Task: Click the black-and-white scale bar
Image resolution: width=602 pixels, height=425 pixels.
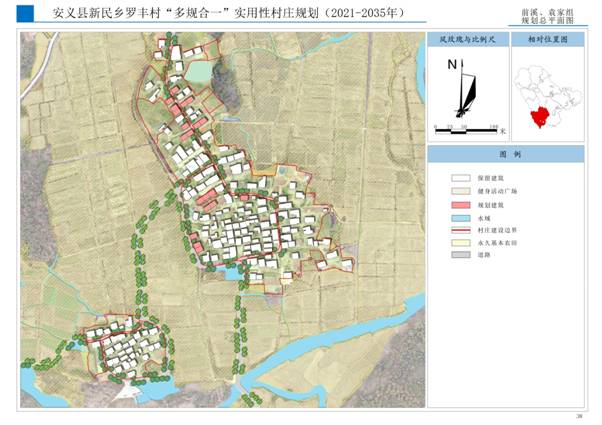Action: (466, 131)
